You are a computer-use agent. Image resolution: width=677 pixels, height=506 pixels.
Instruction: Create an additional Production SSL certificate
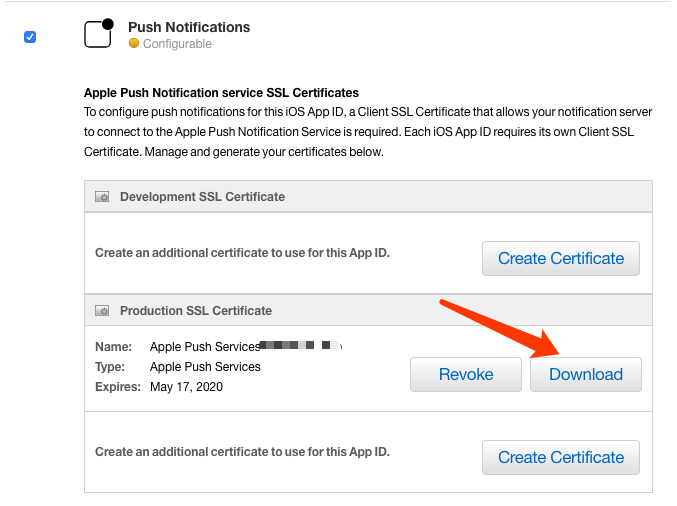[561, 457]
